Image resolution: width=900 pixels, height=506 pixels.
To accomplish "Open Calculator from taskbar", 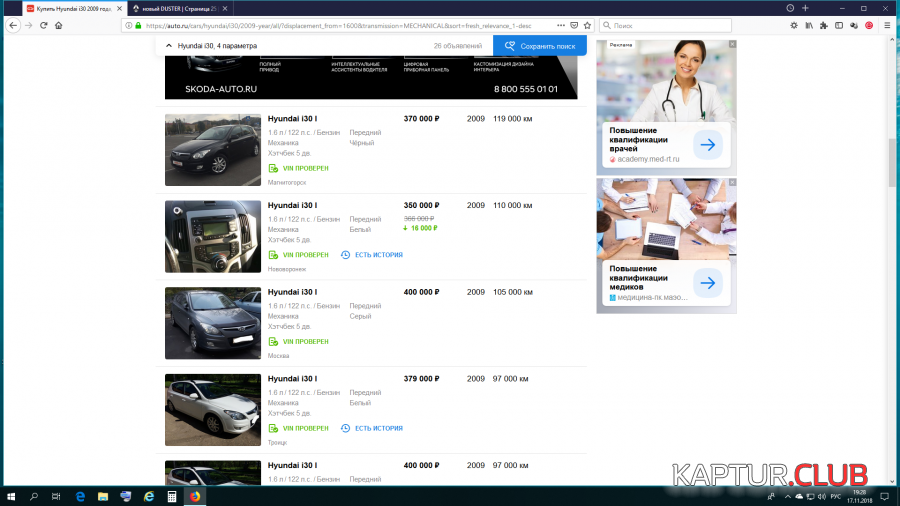I will click(172, 496).
